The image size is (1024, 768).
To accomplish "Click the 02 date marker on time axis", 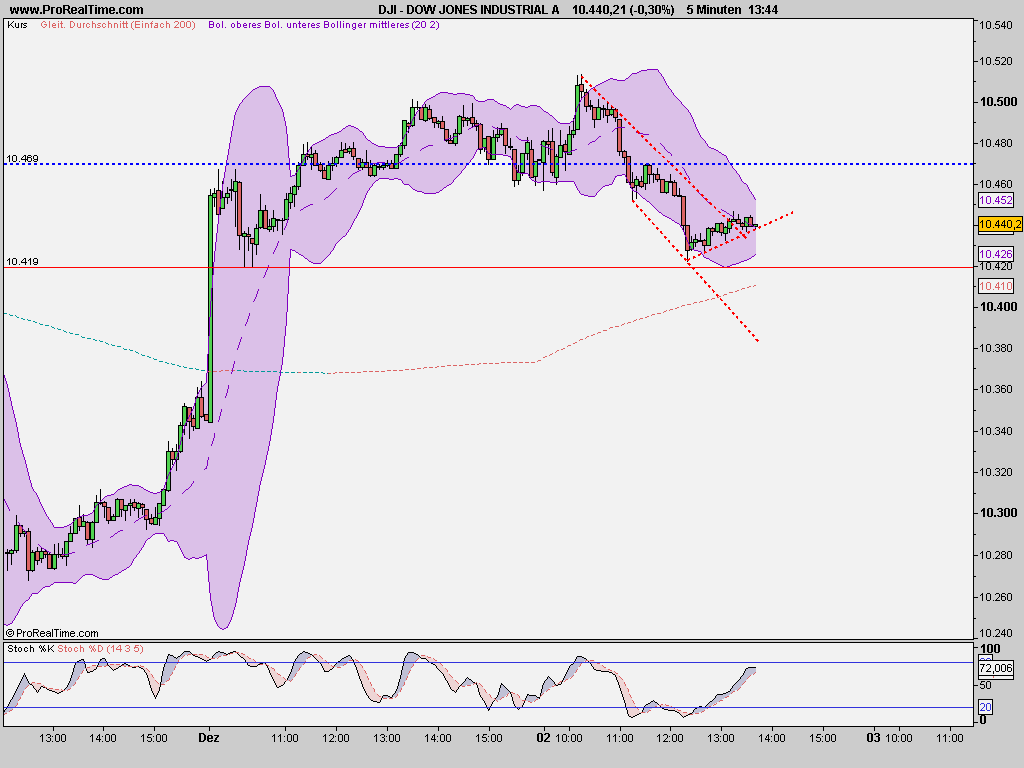I will pos(543,738).
